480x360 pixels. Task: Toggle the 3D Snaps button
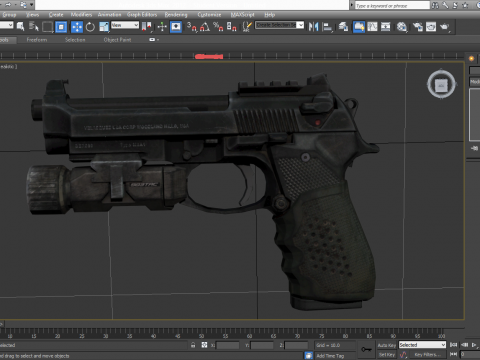(192, 27)
